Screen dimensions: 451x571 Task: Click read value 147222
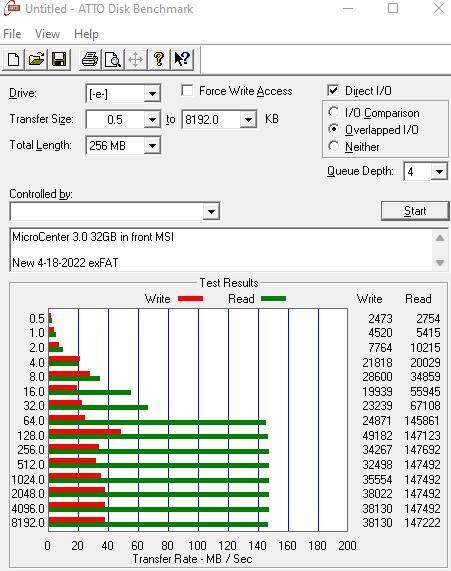coord(423,523)
